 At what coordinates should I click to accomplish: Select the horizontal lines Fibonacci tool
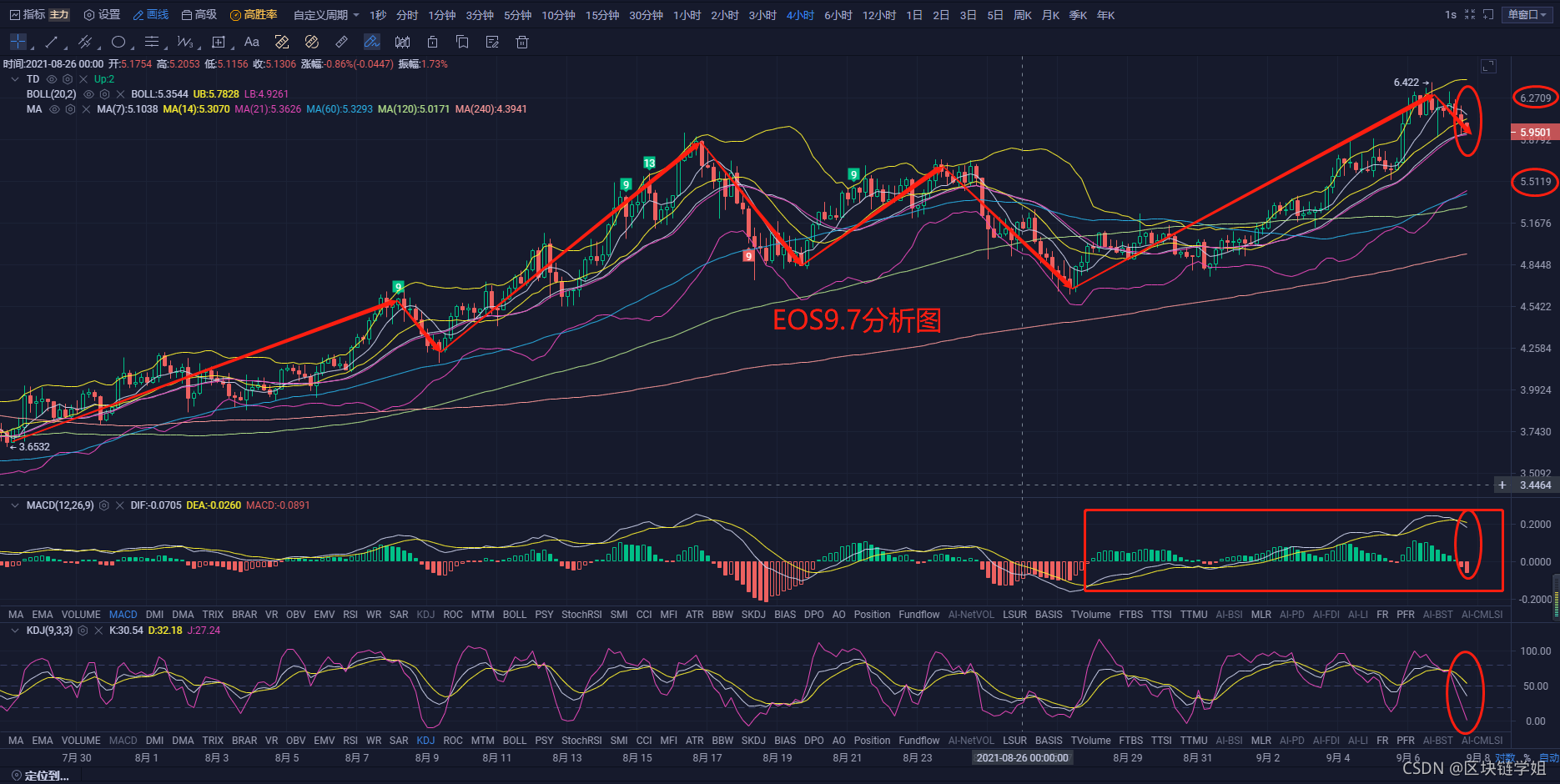[x=152, y=42]
